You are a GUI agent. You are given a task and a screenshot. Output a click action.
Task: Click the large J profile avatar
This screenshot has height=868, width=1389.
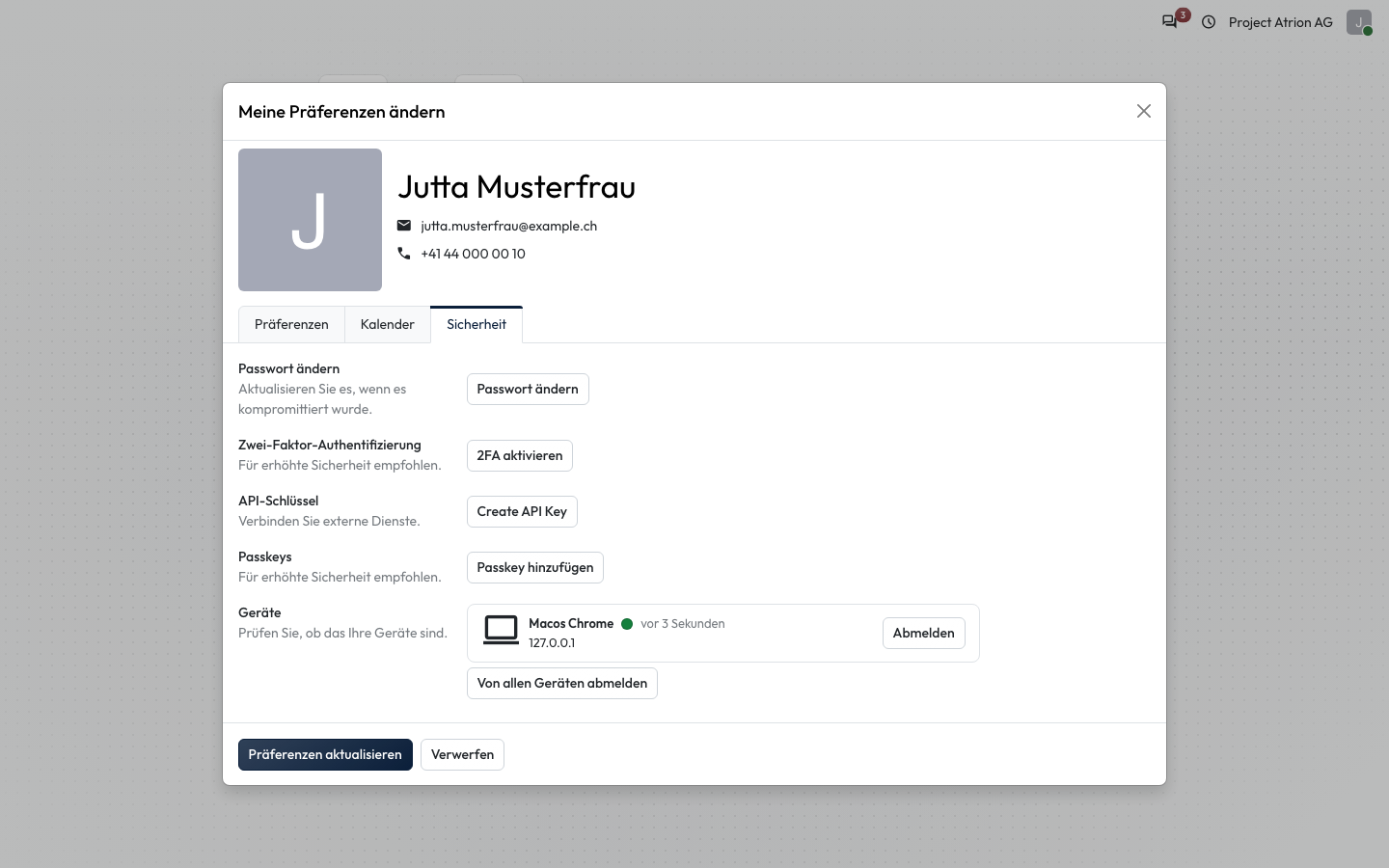[x=310, y=220]
